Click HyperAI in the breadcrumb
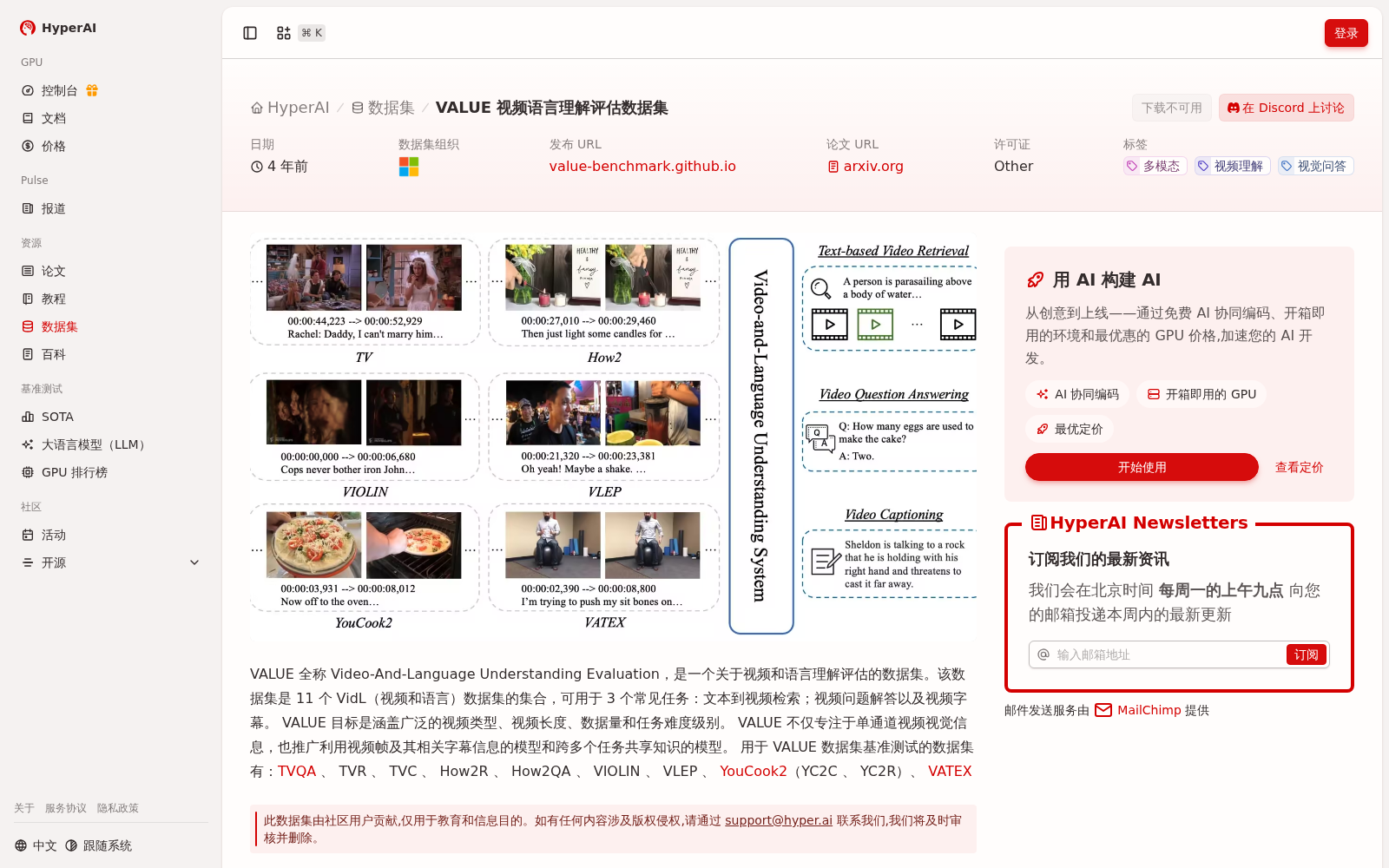The width and height of the screenshot is (1389, 868). click(x=290, y=108)
